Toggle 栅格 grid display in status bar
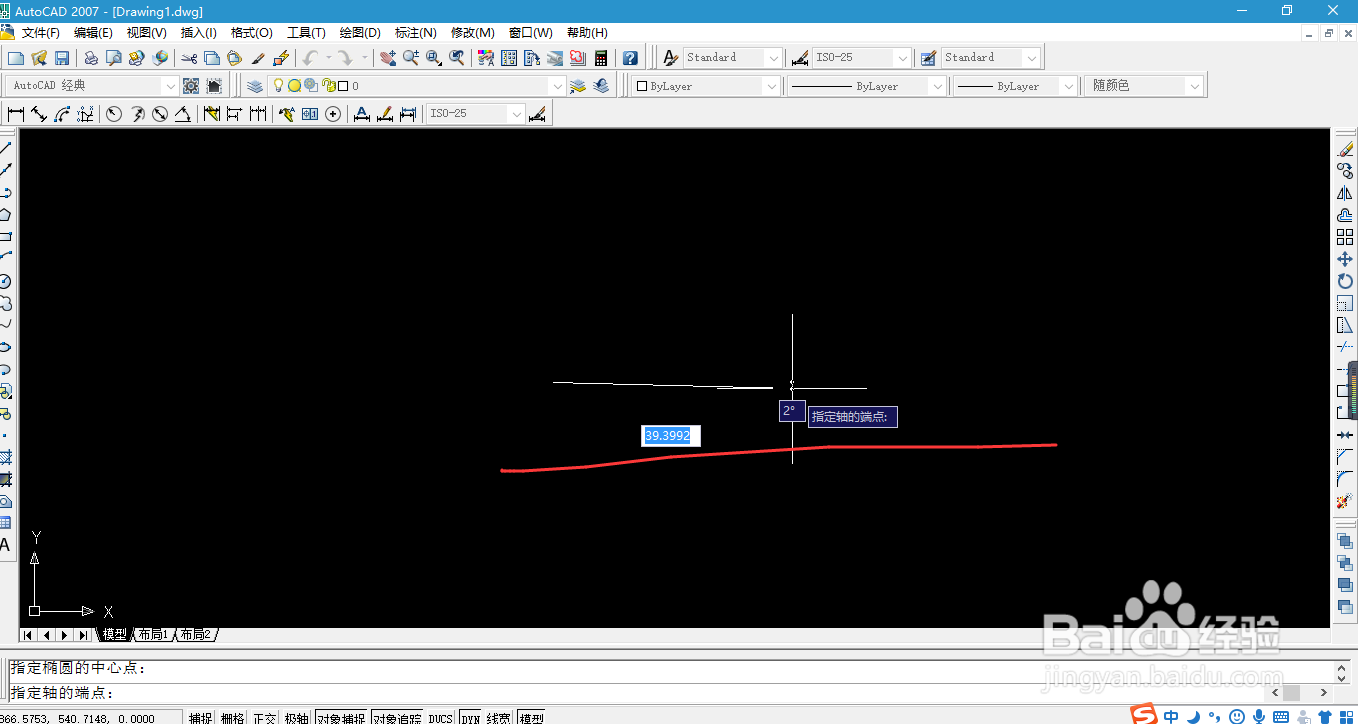Viewport: 1358px width, 724px height. pos(232,717)
